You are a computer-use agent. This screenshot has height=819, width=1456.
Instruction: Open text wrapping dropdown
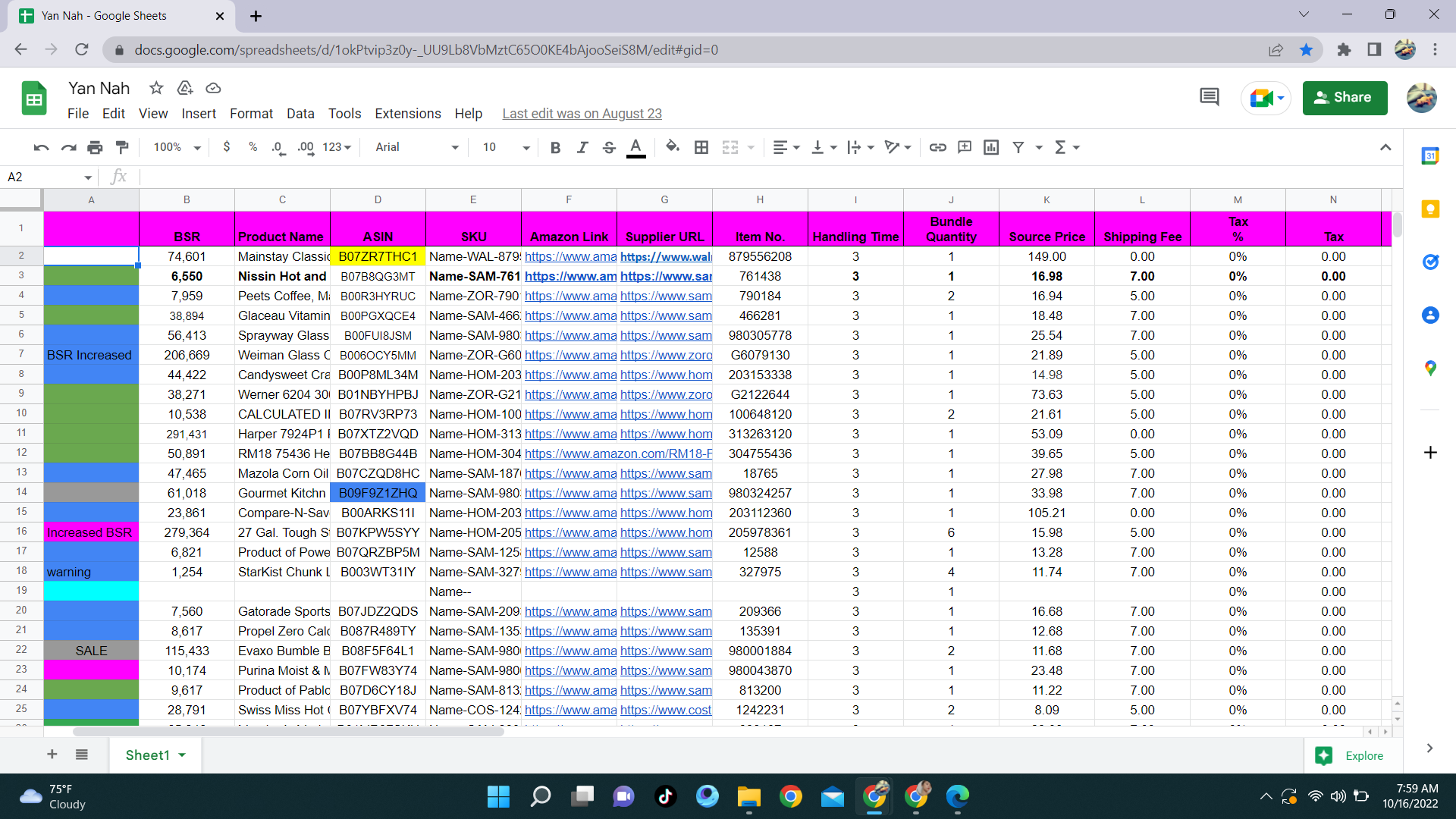point(861,147)
